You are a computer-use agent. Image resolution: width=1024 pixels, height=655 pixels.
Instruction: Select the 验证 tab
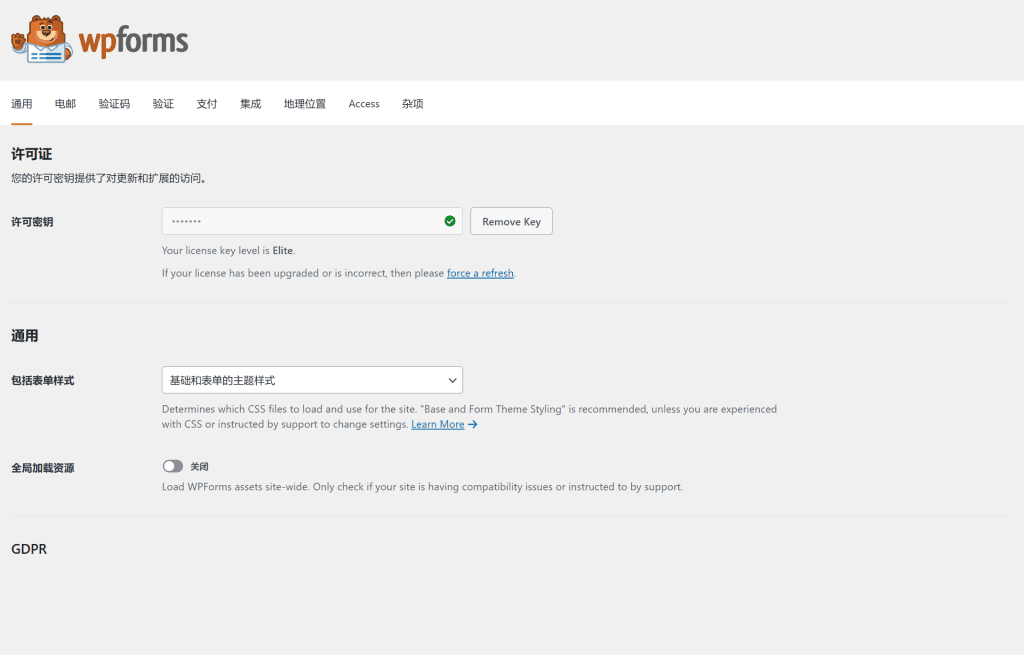(x=163, y=103)
